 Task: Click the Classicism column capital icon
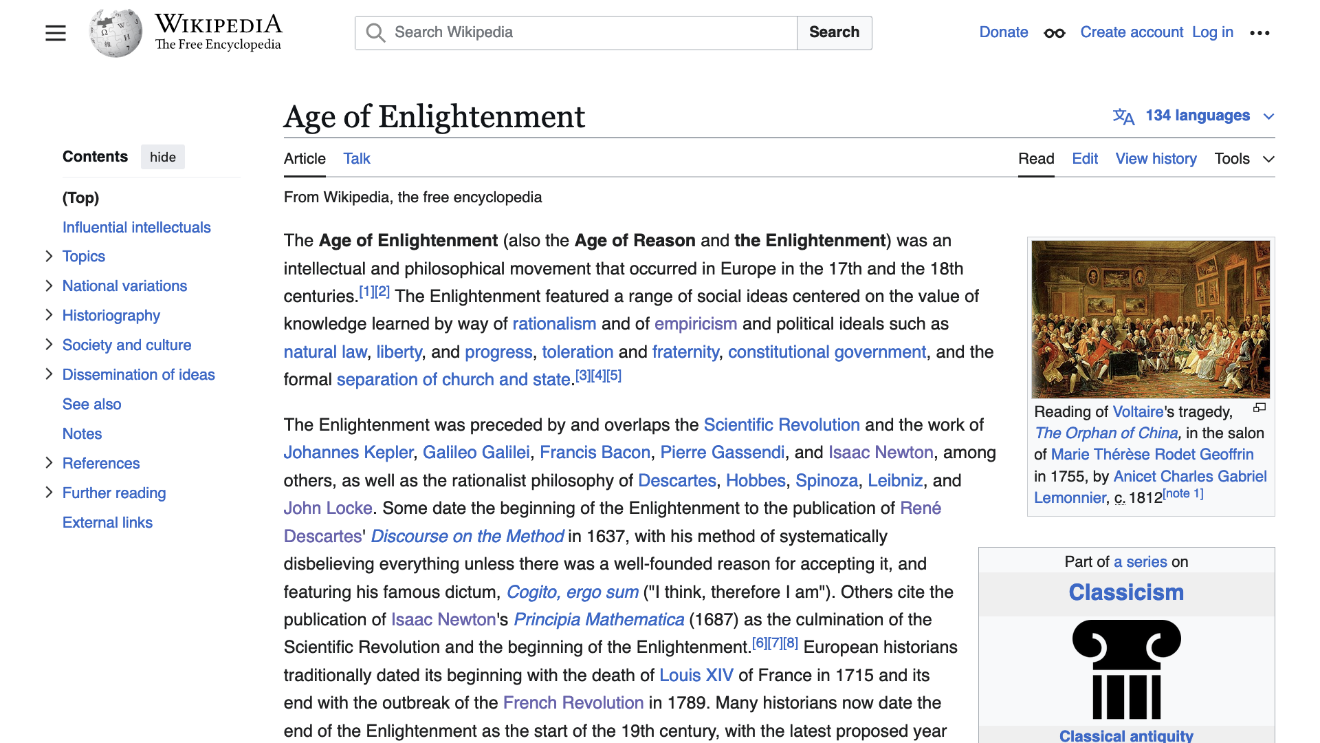point(1126,669)
